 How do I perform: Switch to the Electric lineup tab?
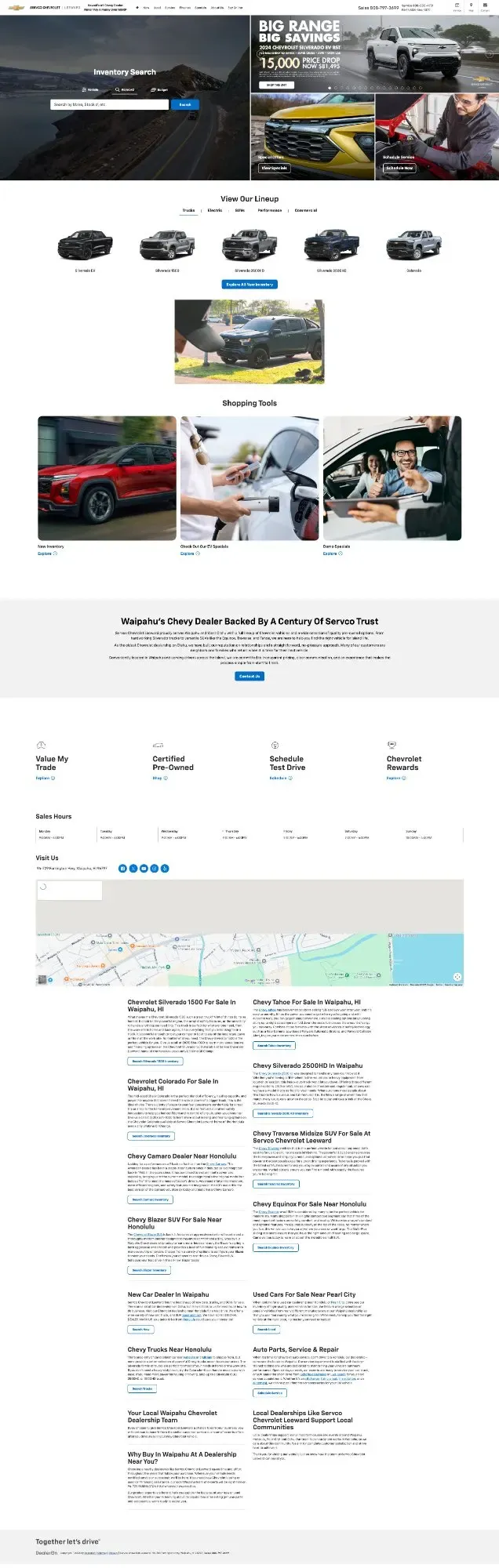point(214,210)
